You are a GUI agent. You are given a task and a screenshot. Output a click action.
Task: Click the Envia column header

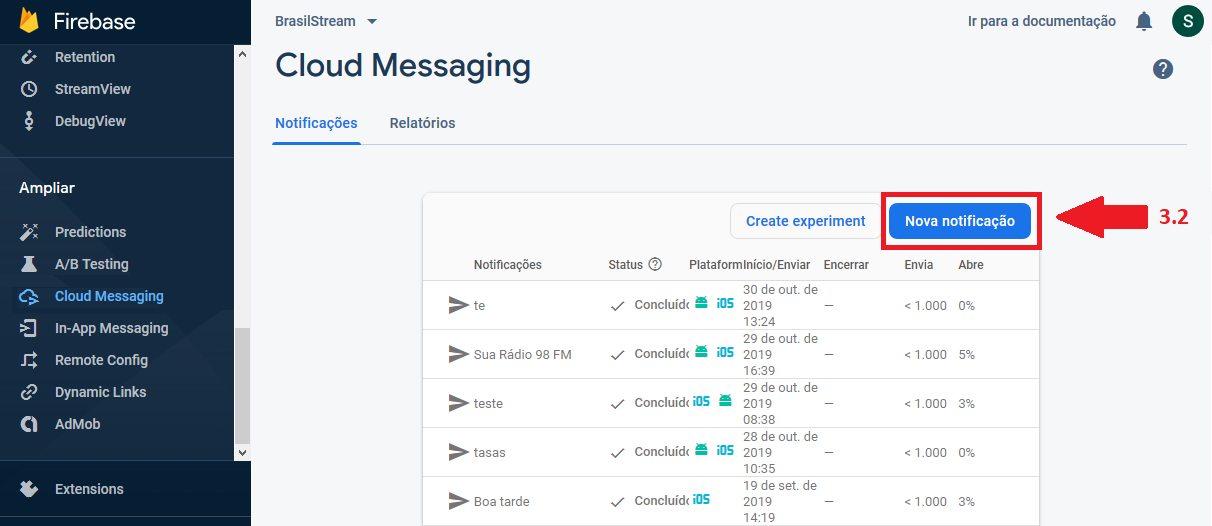point(918,265)
